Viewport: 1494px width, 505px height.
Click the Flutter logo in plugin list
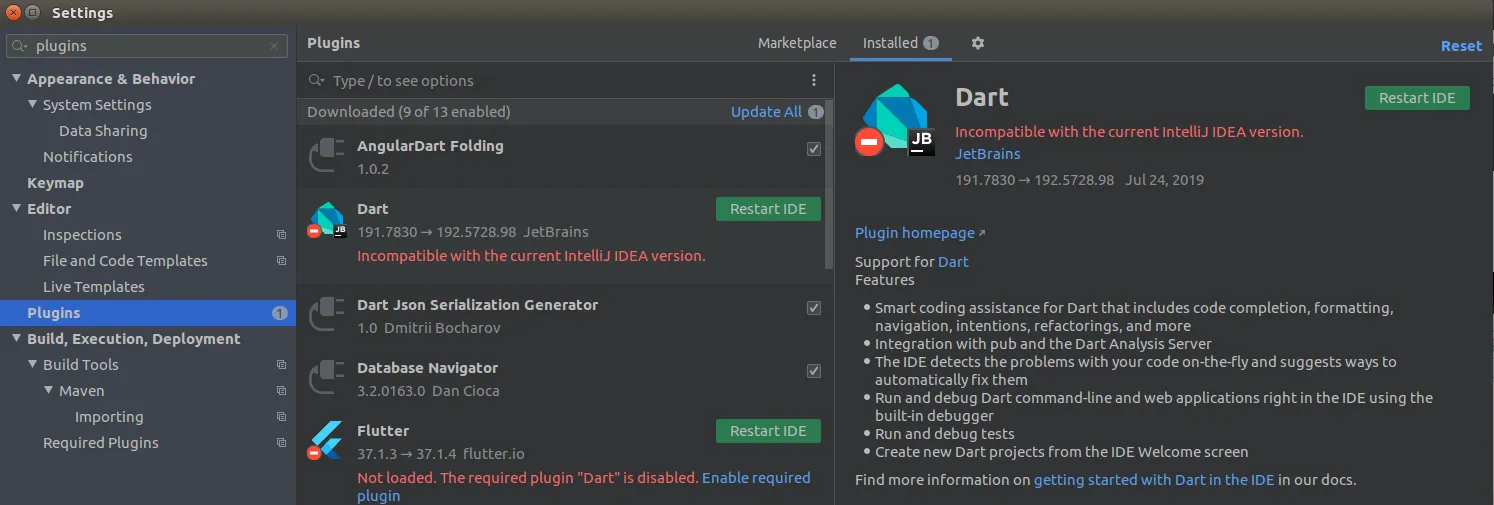click(326, 441)
